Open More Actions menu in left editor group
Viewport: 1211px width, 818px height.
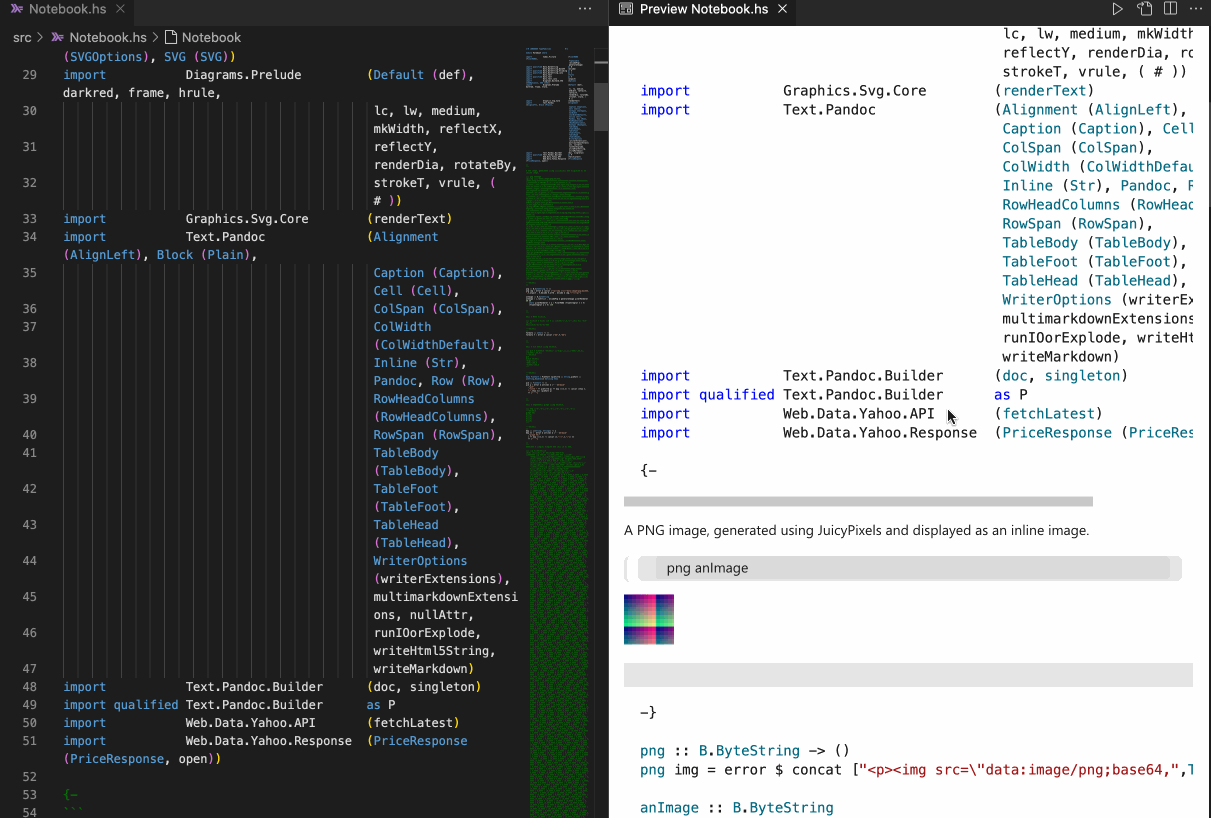[x=585, y=9]
